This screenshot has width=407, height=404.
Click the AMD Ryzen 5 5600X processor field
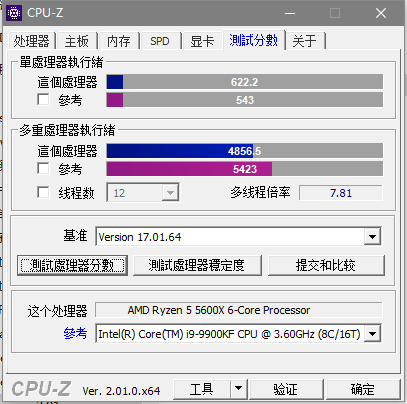tap(239, 310)
